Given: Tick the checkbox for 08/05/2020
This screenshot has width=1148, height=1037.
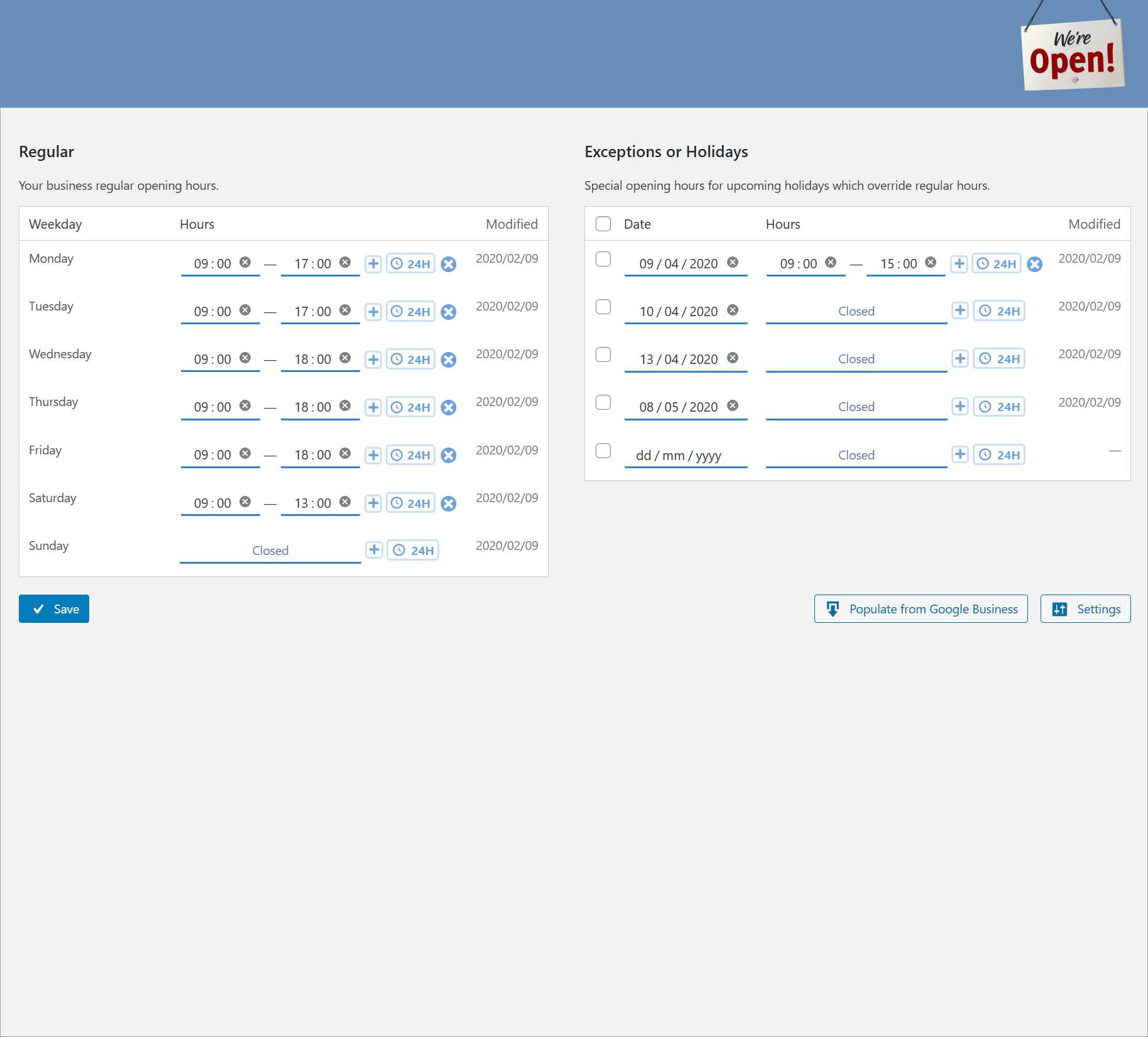Looking at the screenshot, I should (603, 402).
